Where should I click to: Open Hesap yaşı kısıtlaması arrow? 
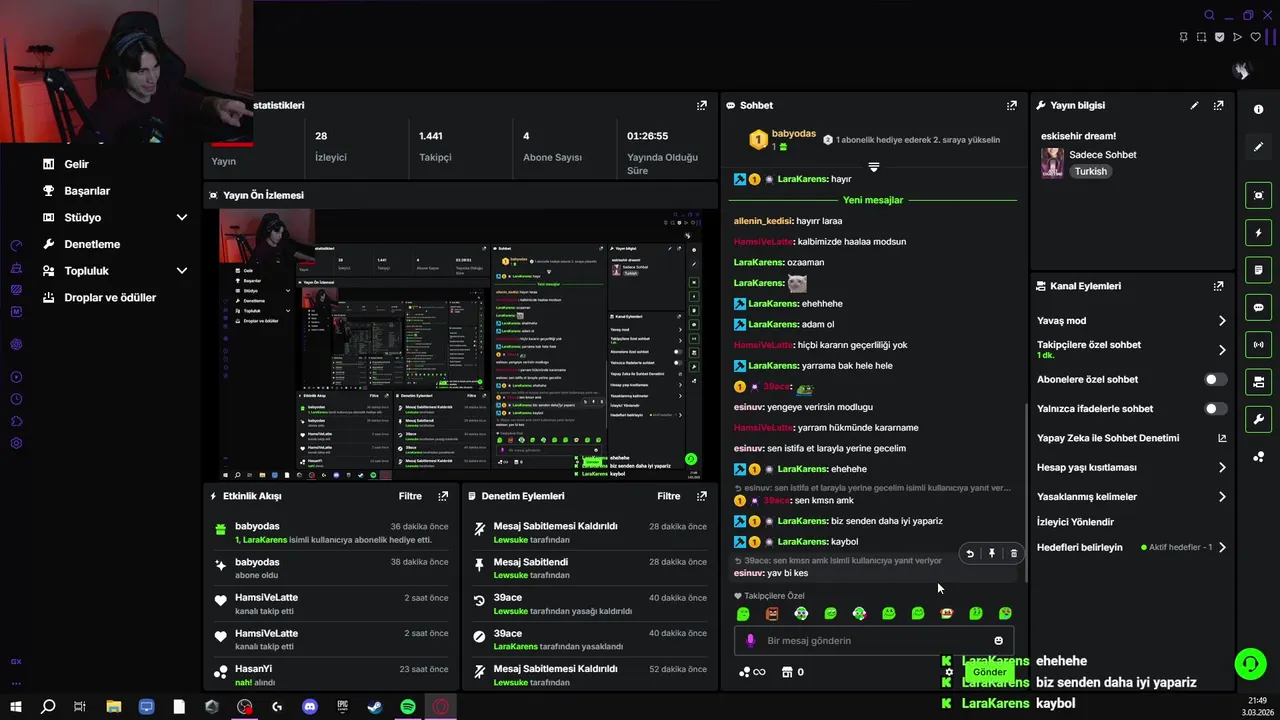(x=1222, y=467)
